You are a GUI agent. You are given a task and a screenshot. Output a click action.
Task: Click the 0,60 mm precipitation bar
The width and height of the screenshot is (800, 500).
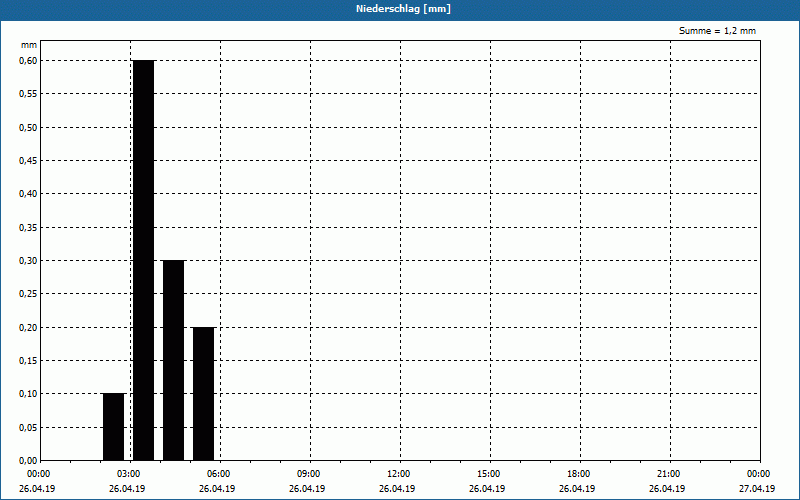click(x=143, y=260)
